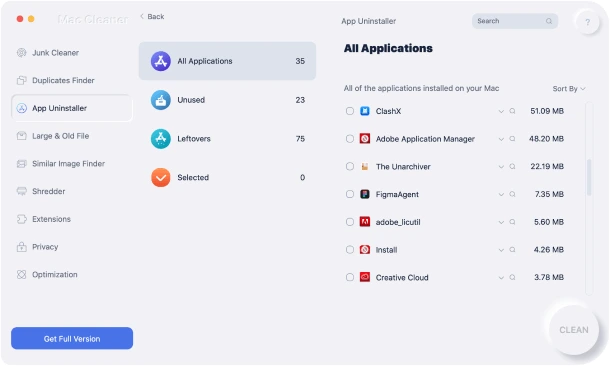The image size is (610, 366).
Task: Click the magnifier icon in the ClashX row
Action: [x=512, y=111]
